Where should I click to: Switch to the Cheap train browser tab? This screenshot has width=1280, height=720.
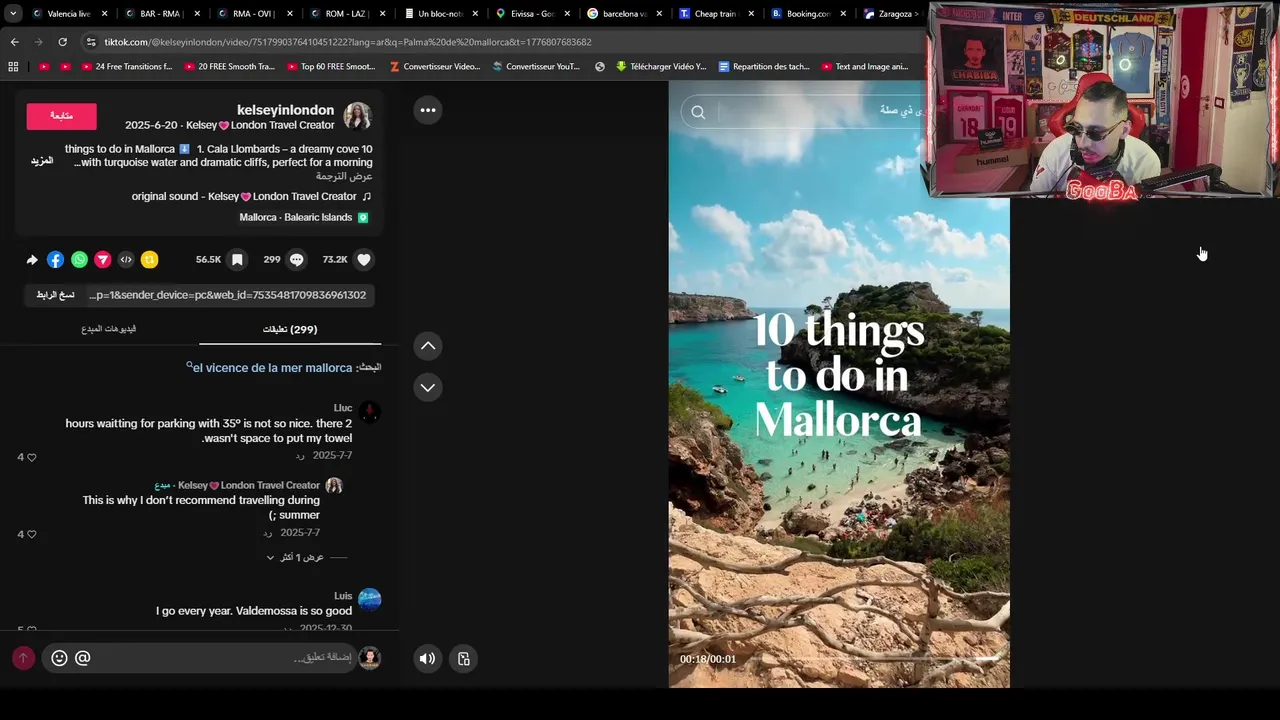coord(715,14)
